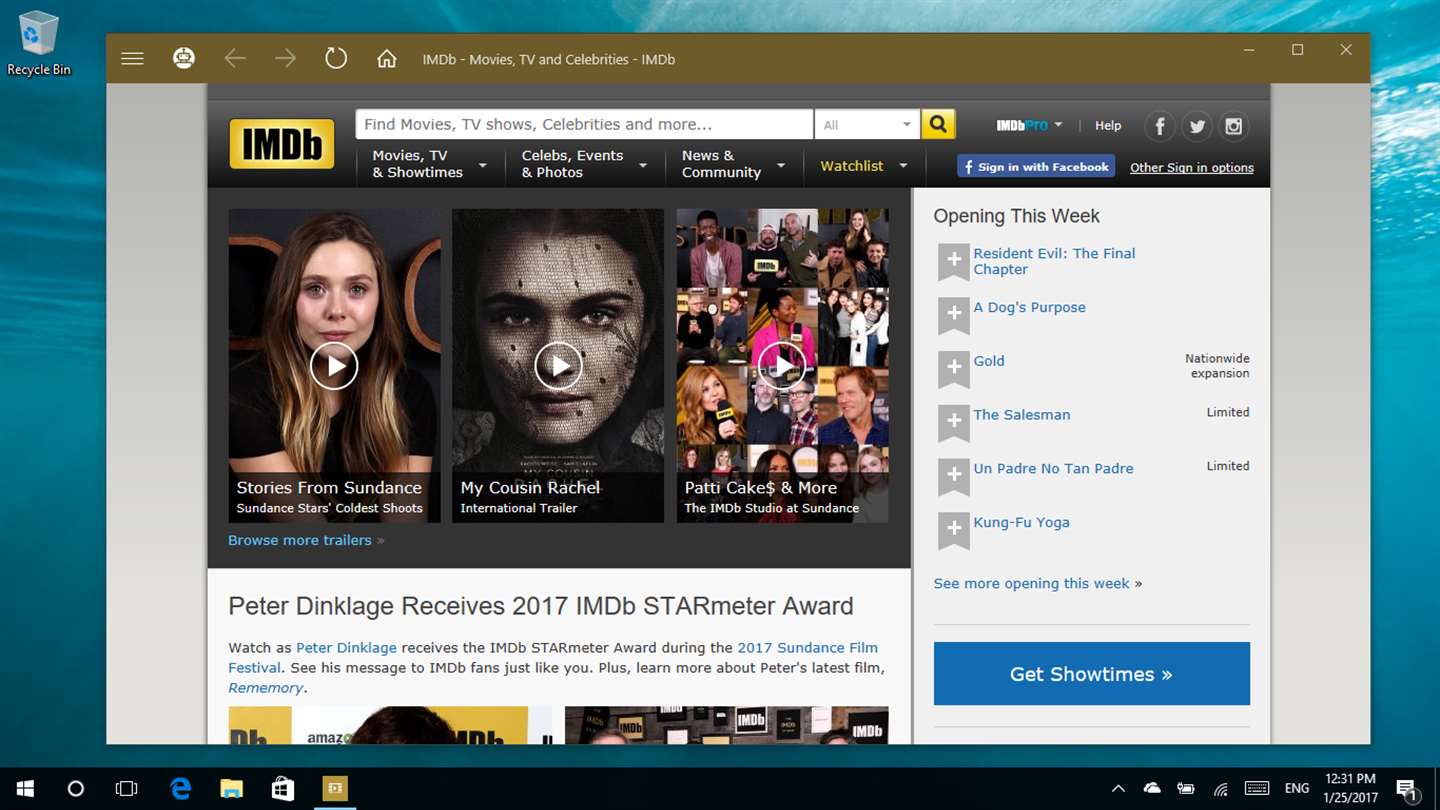Viewport: 1440px width, 810px height.
Task: Show hidden tray icons chevron
Action: [x=1118, y=789]
